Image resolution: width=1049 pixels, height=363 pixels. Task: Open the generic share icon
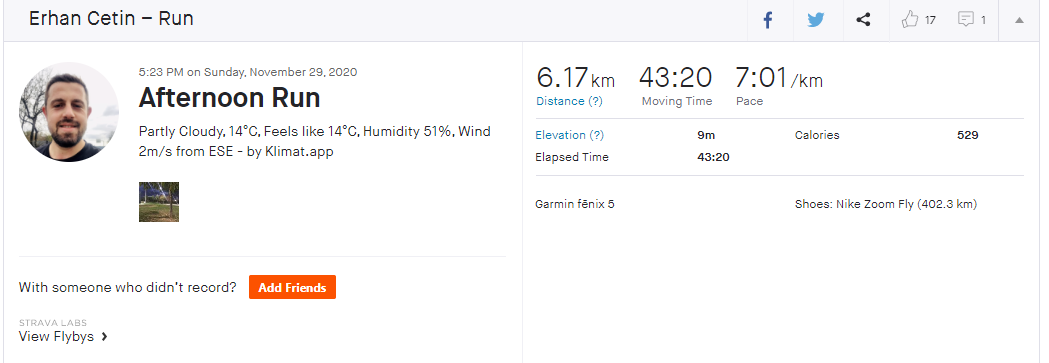coord(863,20)
